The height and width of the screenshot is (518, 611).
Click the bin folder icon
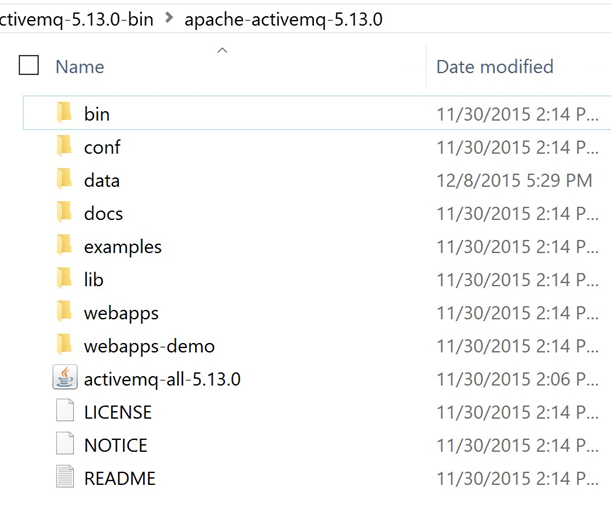[65, 113]
